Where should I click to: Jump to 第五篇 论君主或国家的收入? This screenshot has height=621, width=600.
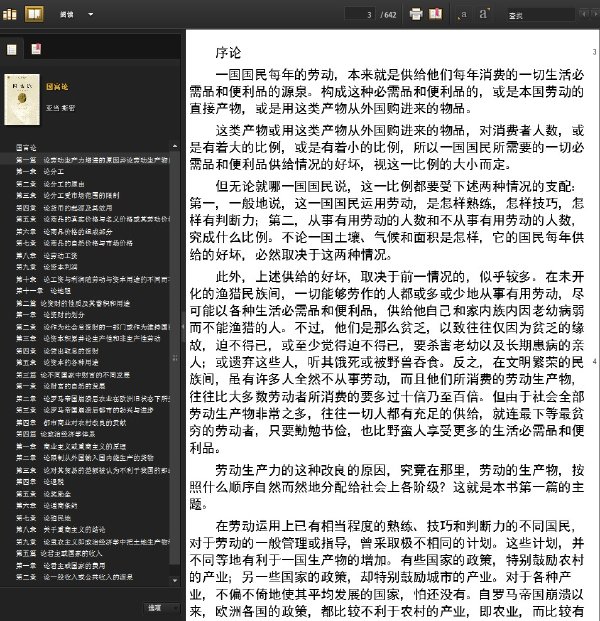(x=59, y=553)
